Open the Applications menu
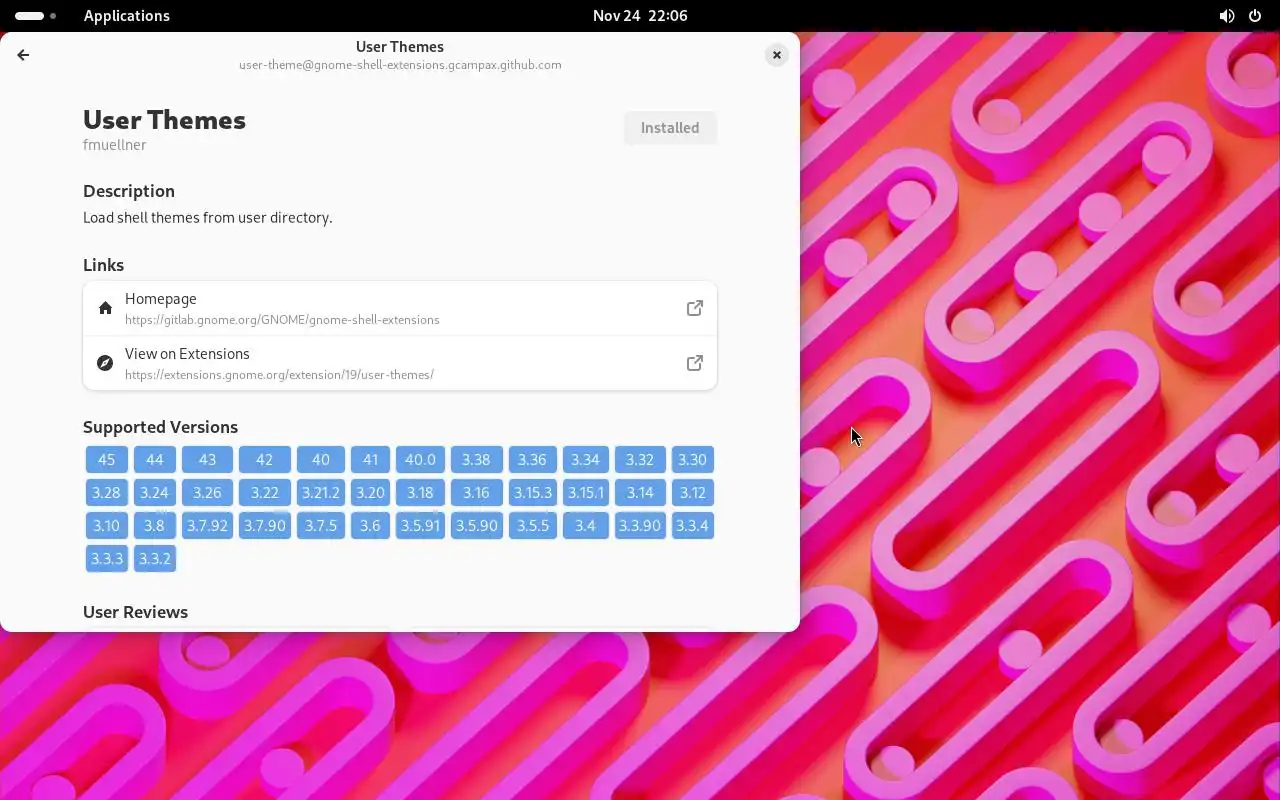The image size is (1280, 800). point(127,16)
